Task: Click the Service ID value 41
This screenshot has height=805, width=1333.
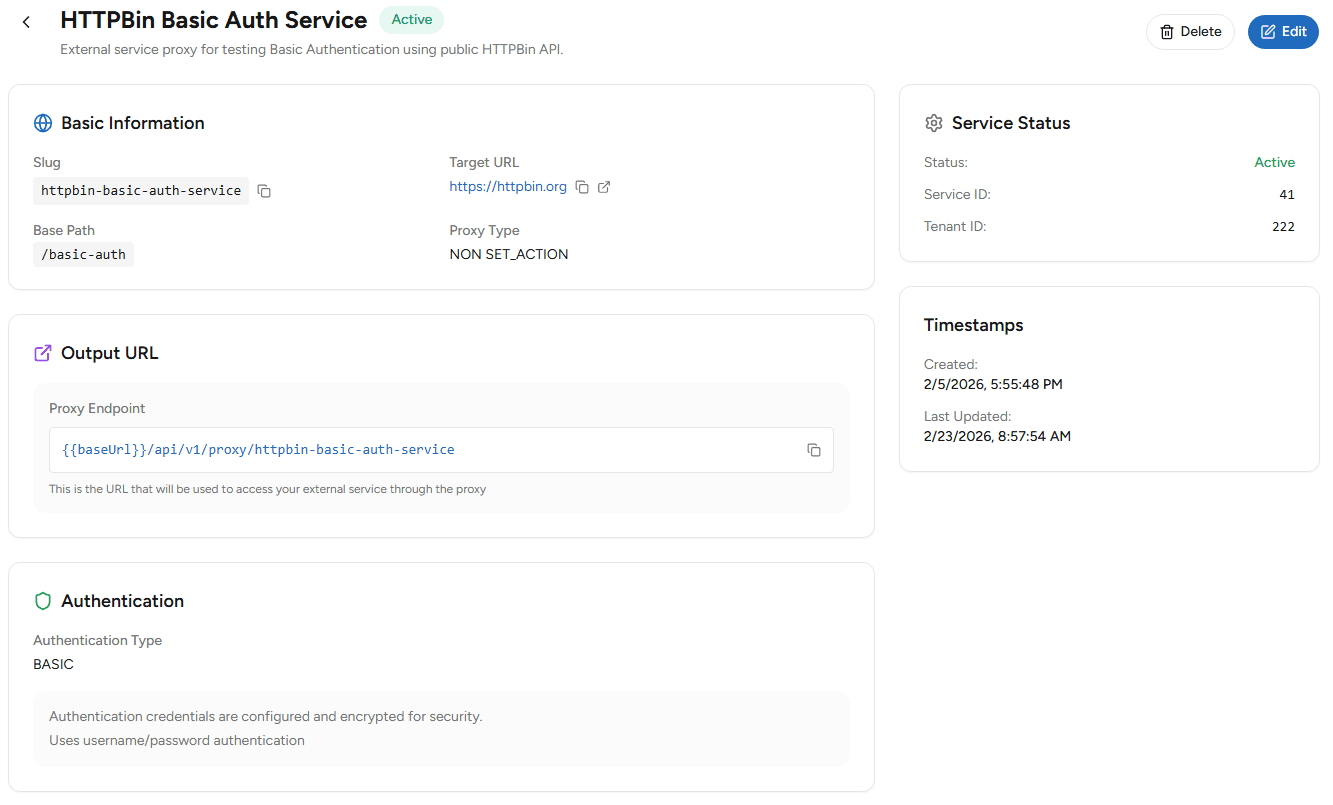Action: pos(1287,194)
